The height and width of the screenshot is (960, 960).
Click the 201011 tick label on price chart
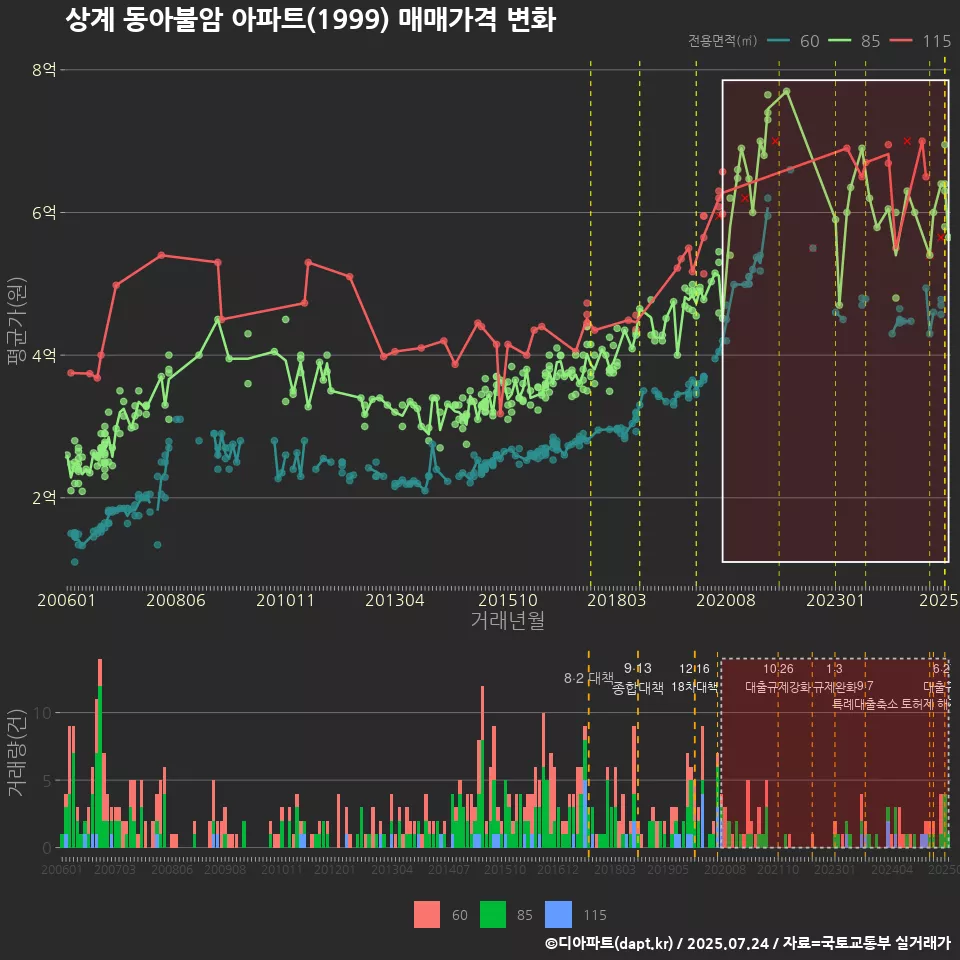(x=285, y=600)
